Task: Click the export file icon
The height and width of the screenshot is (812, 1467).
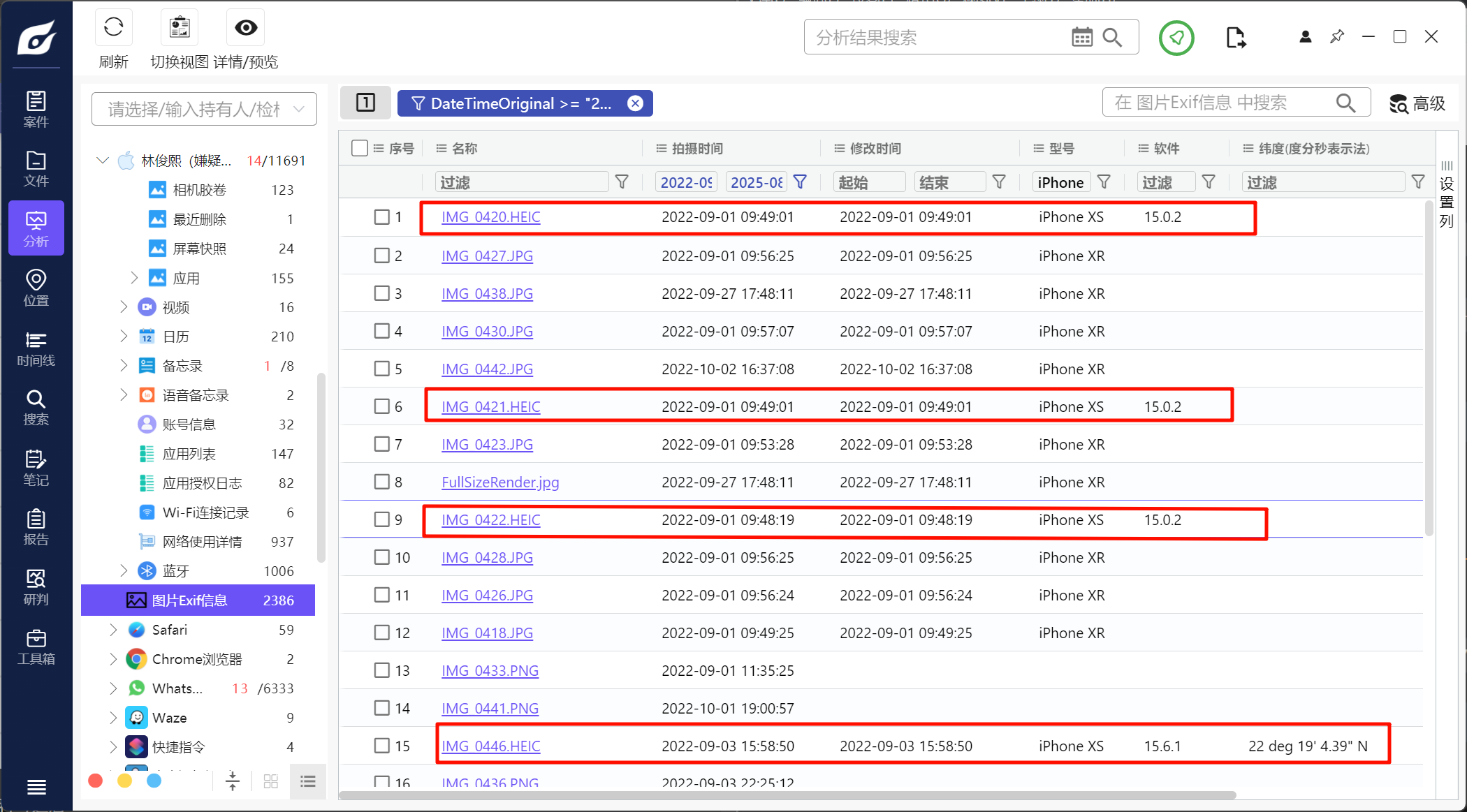Action: 1235,38
